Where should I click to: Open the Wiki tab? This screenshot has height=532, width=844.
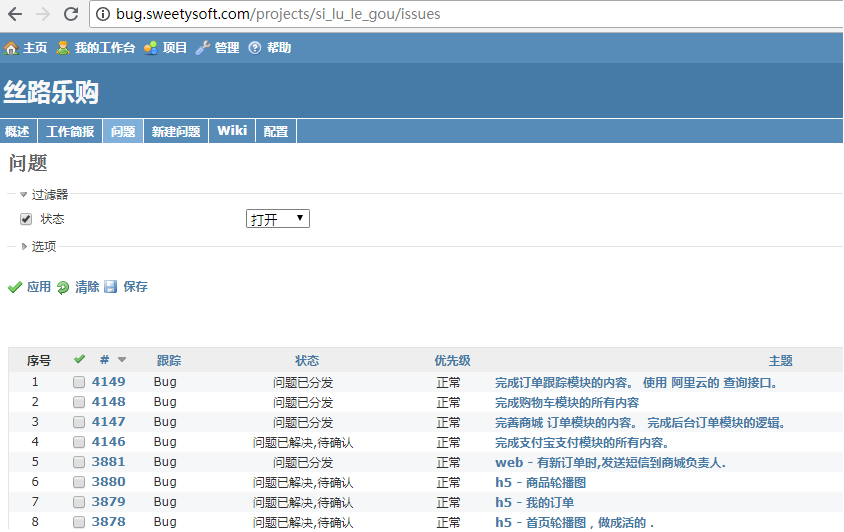232,131
